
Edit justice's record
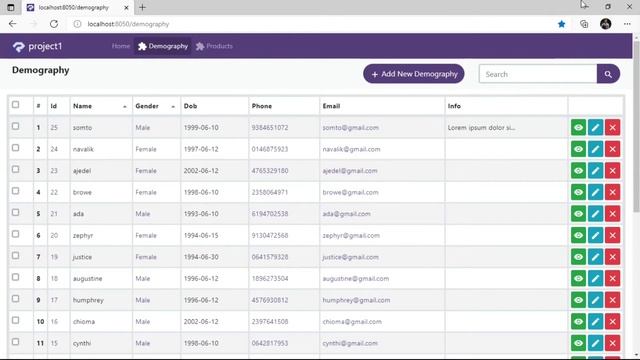pos(596,257)
